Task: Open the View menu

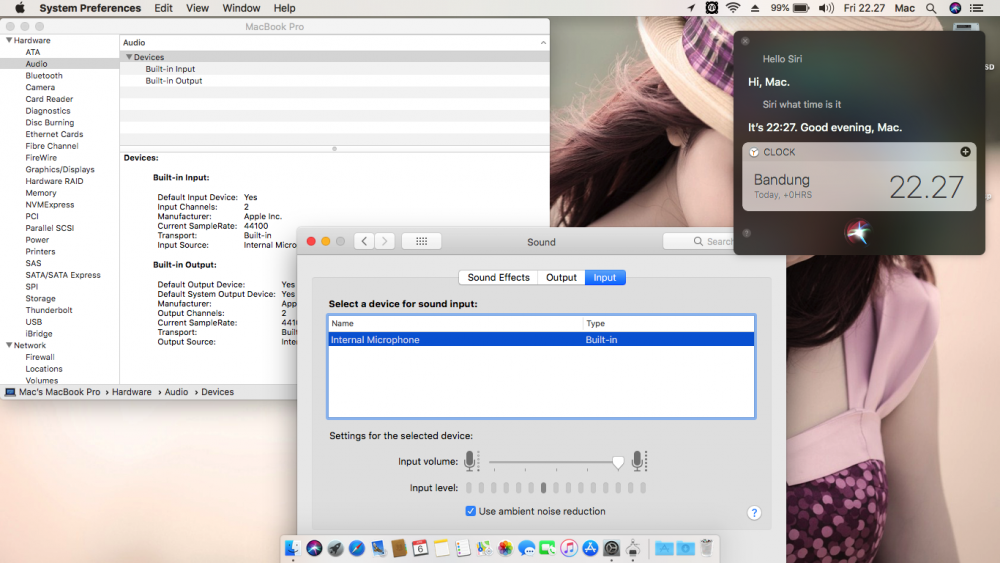Action: click(x=197, y=8)
